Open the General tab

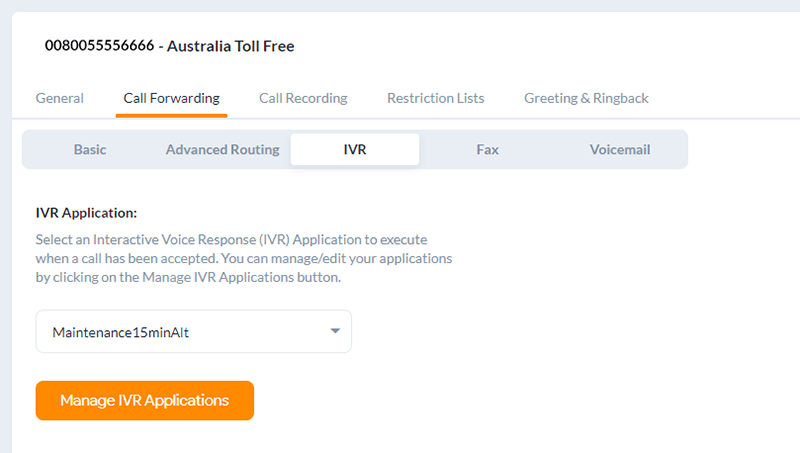point(60,98)
